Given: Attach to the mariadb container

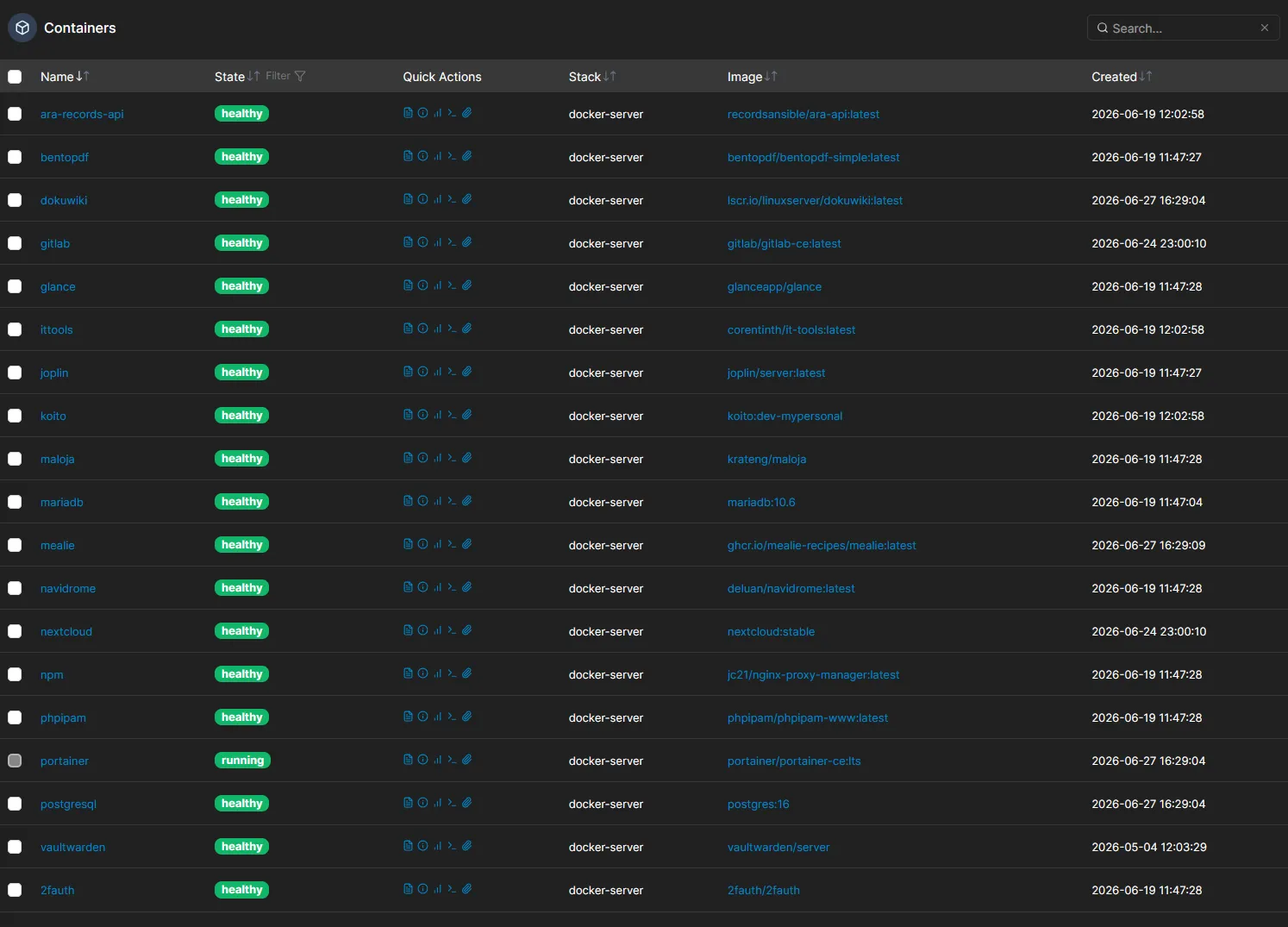Looking at the screenshot, I should [x=466, y=501].
